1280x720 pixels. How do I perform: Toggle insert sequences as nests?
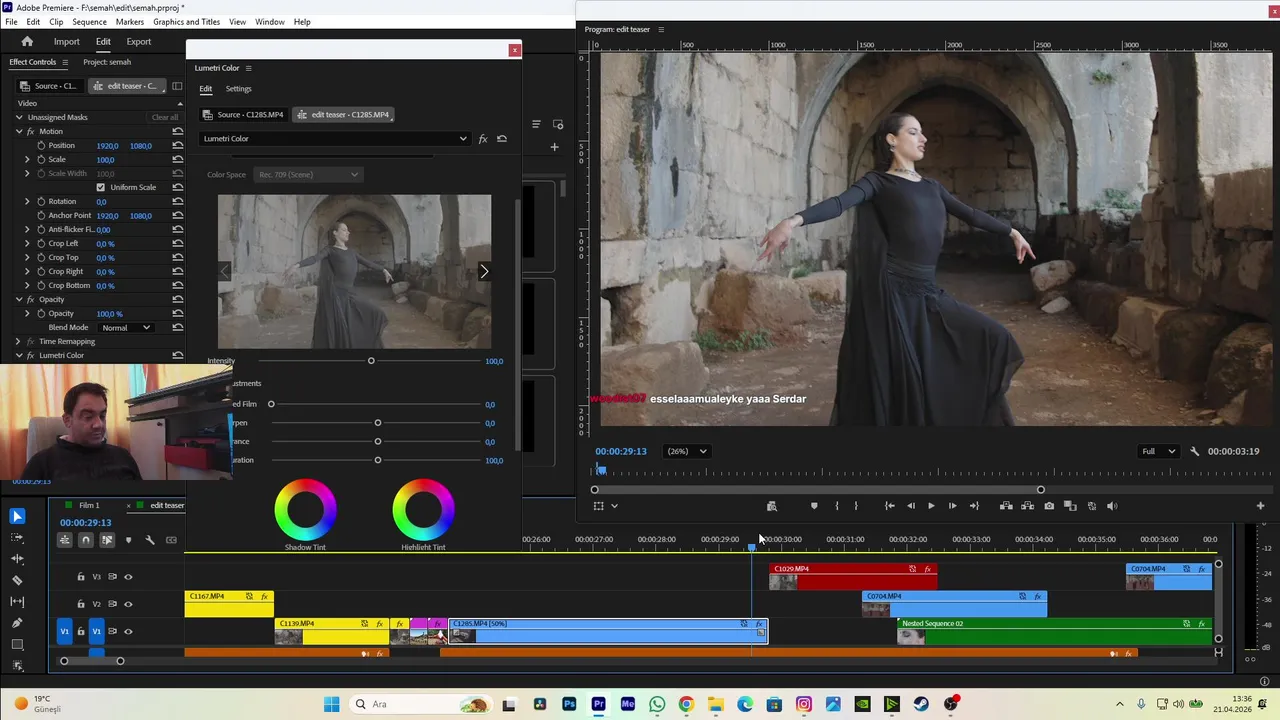(64, 540)
